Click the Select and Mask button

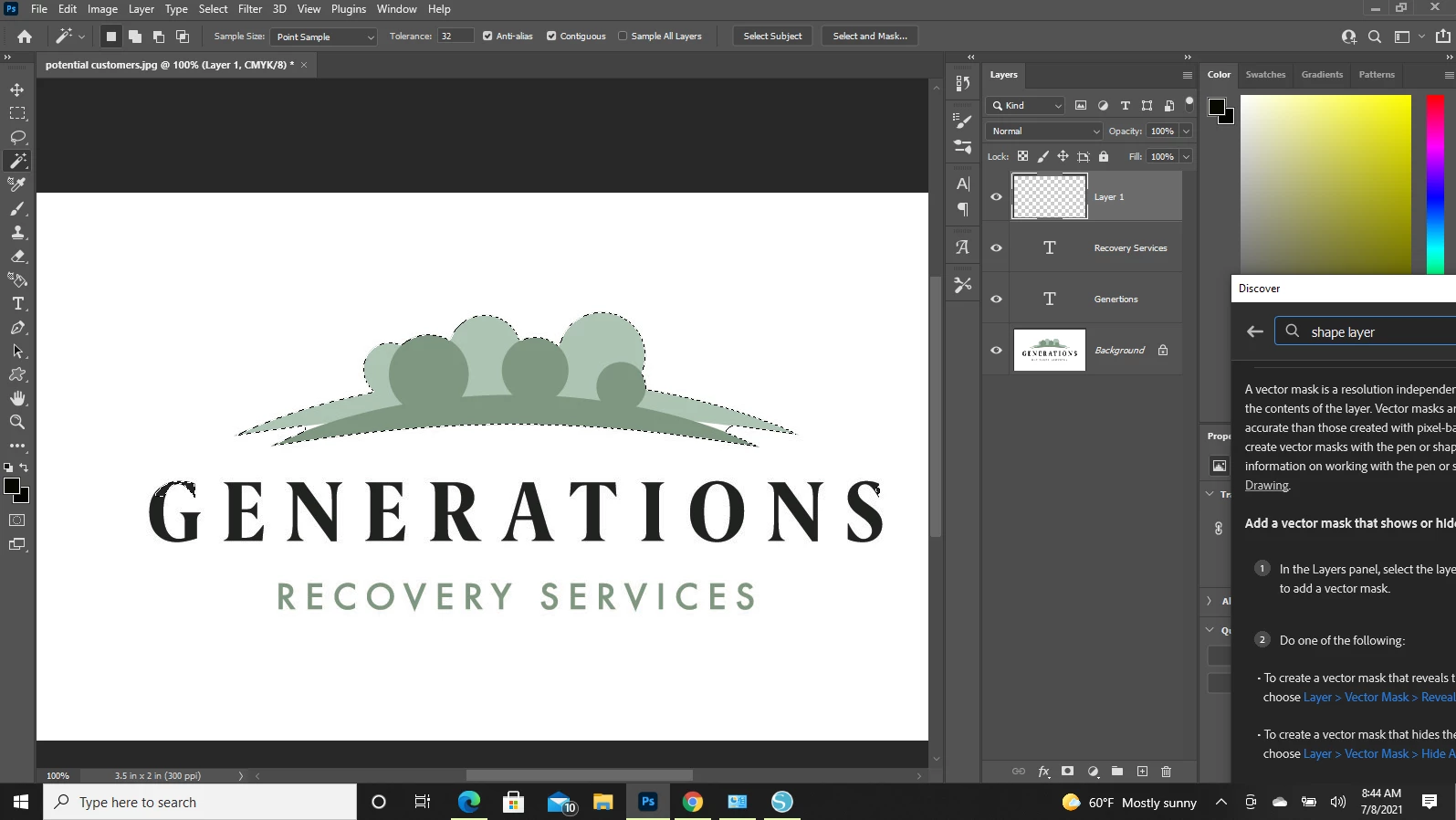coord(870,37)
